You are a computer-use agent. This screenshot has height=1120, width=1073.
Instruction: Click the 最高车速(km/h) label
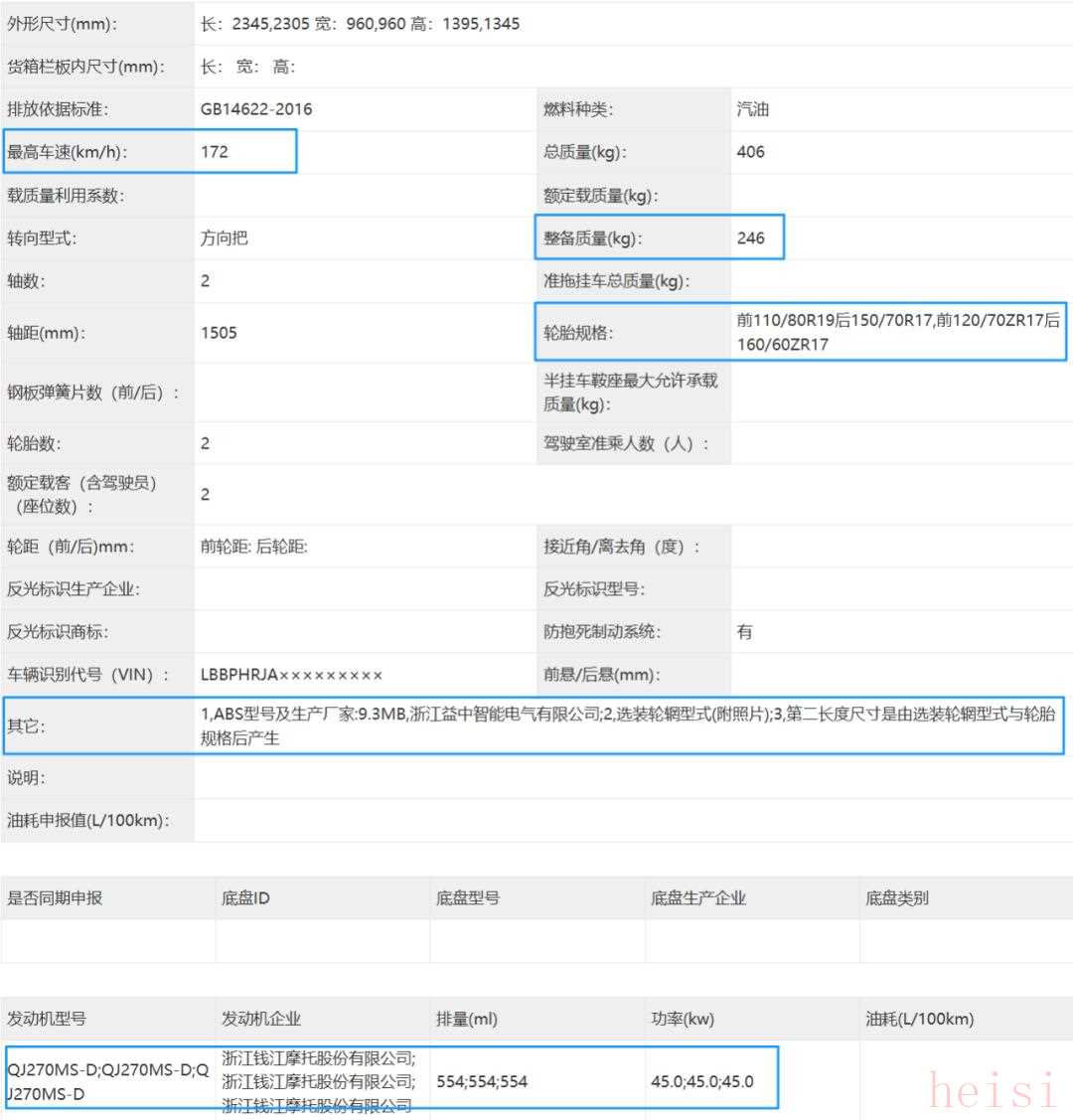coord(68,152)
